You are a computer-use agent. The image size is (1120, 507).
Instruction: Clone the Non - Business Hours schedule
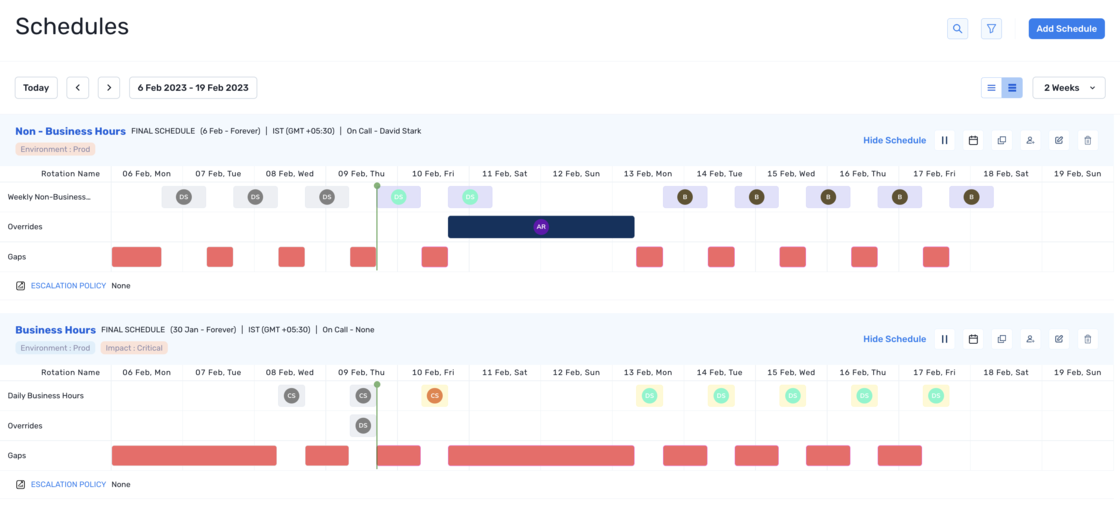1001,141
